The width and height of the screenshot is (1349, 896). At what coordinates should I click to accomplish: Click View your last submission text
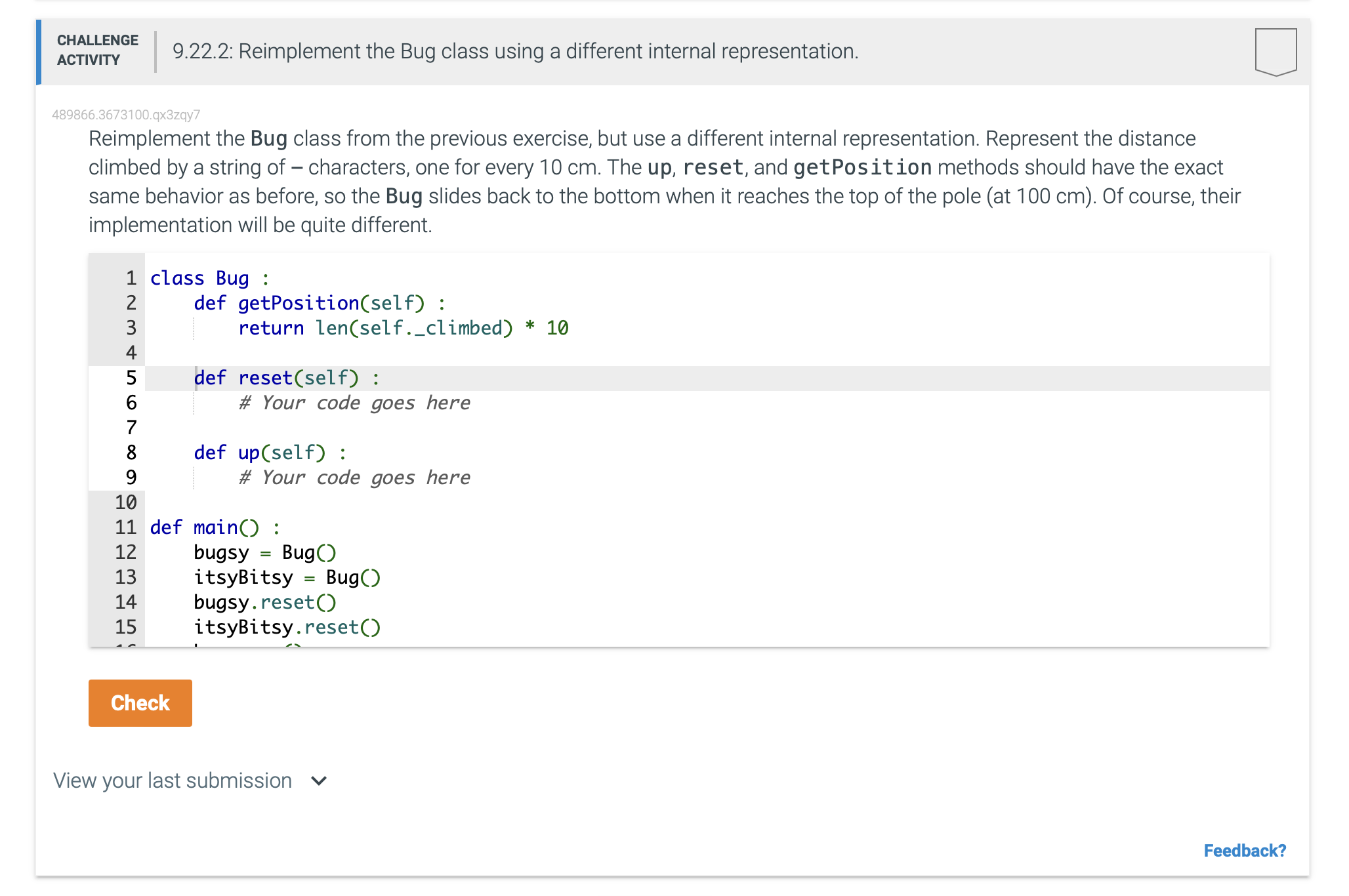coord(173,781)
